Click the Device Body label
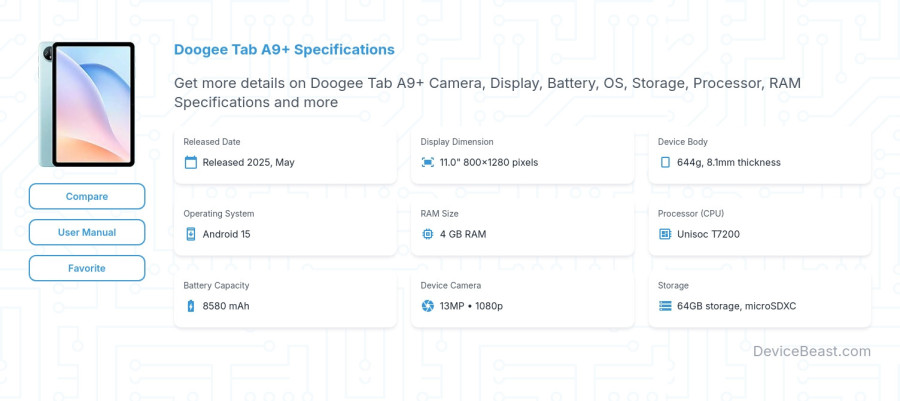 click(x=682, y=142)
